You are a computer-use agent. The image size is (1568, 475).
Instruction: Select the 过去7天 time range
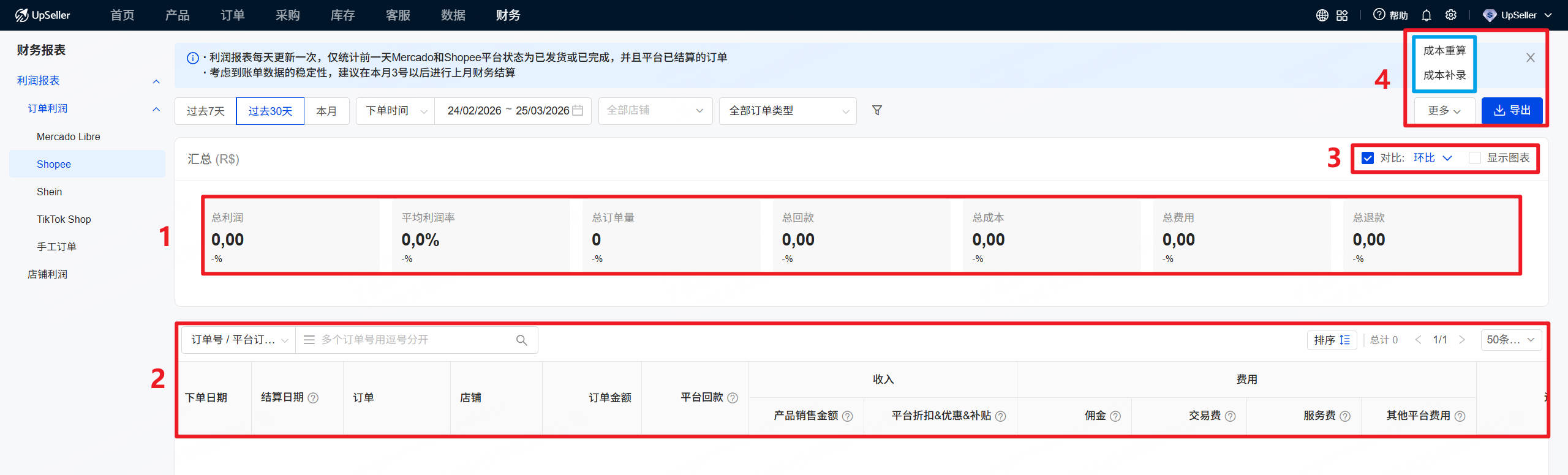point(205,111)
